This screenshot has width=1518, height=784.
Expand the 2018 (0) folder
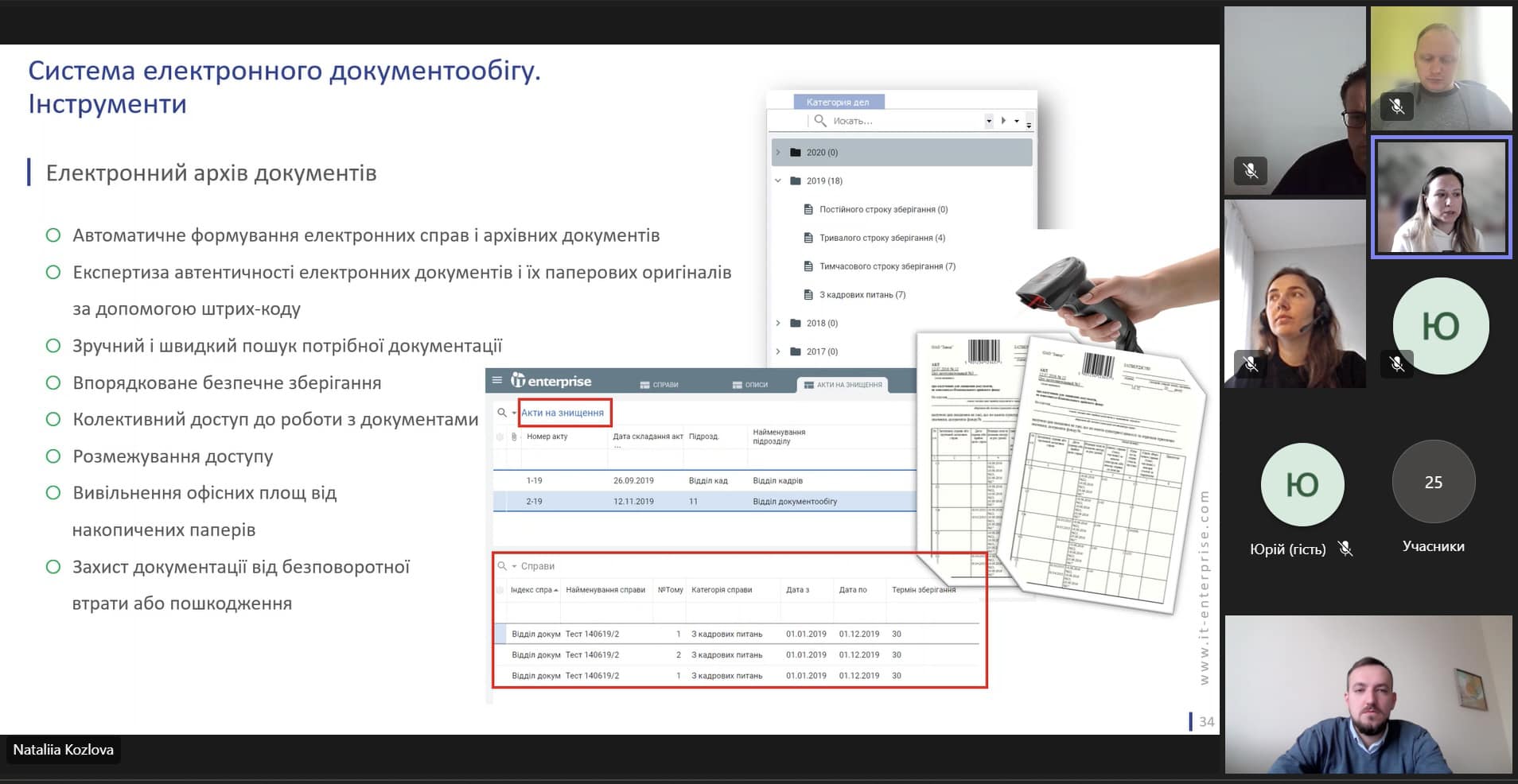click(x=778, y=323)
